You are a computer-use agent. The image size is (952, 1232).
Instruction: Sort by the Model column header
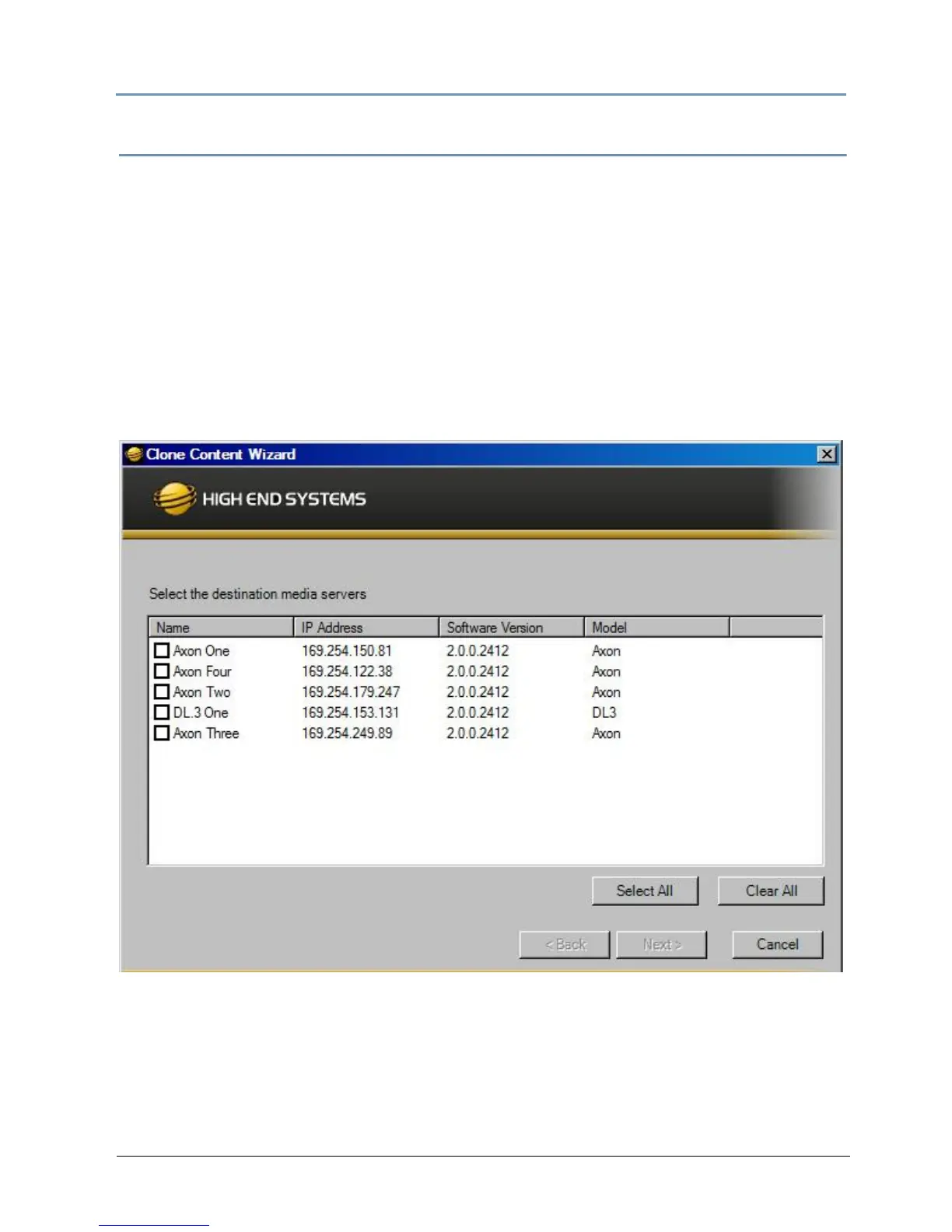coord(656,628)
